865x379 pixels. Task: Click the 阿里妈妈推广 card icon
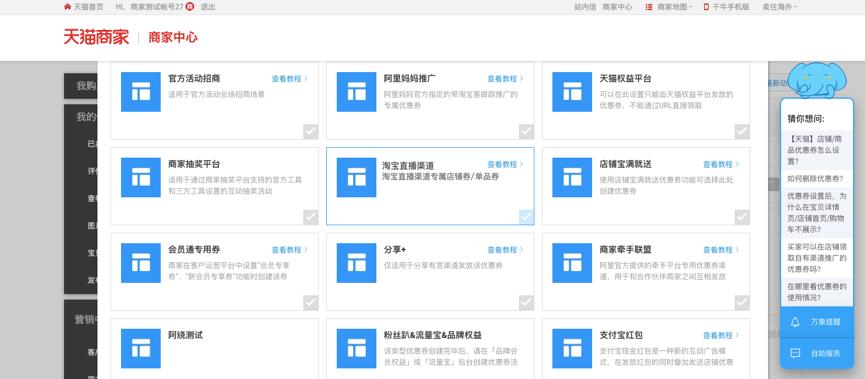pyautogui.click(x=356, y=92)
